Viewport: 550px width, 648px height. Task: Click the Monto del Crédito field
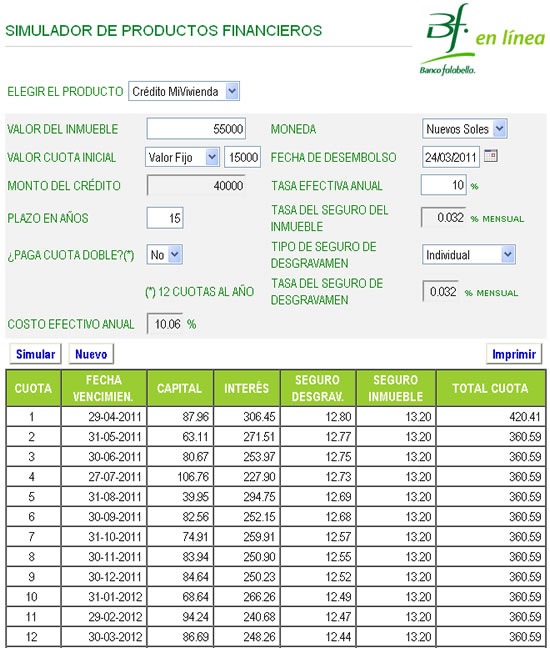pyautogui.click(x=196, y=186)
